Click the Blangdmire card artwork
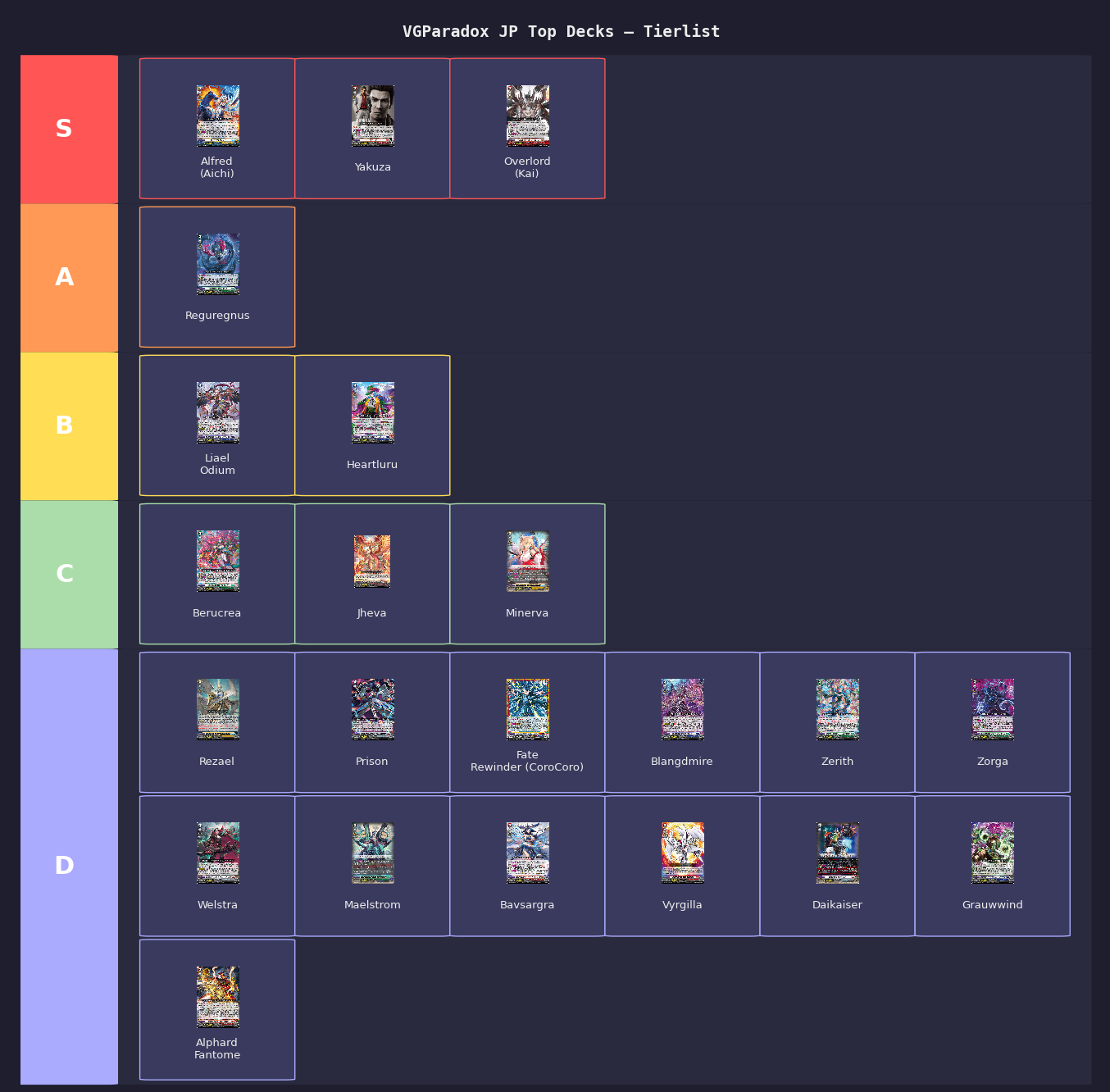 point(683,709)
